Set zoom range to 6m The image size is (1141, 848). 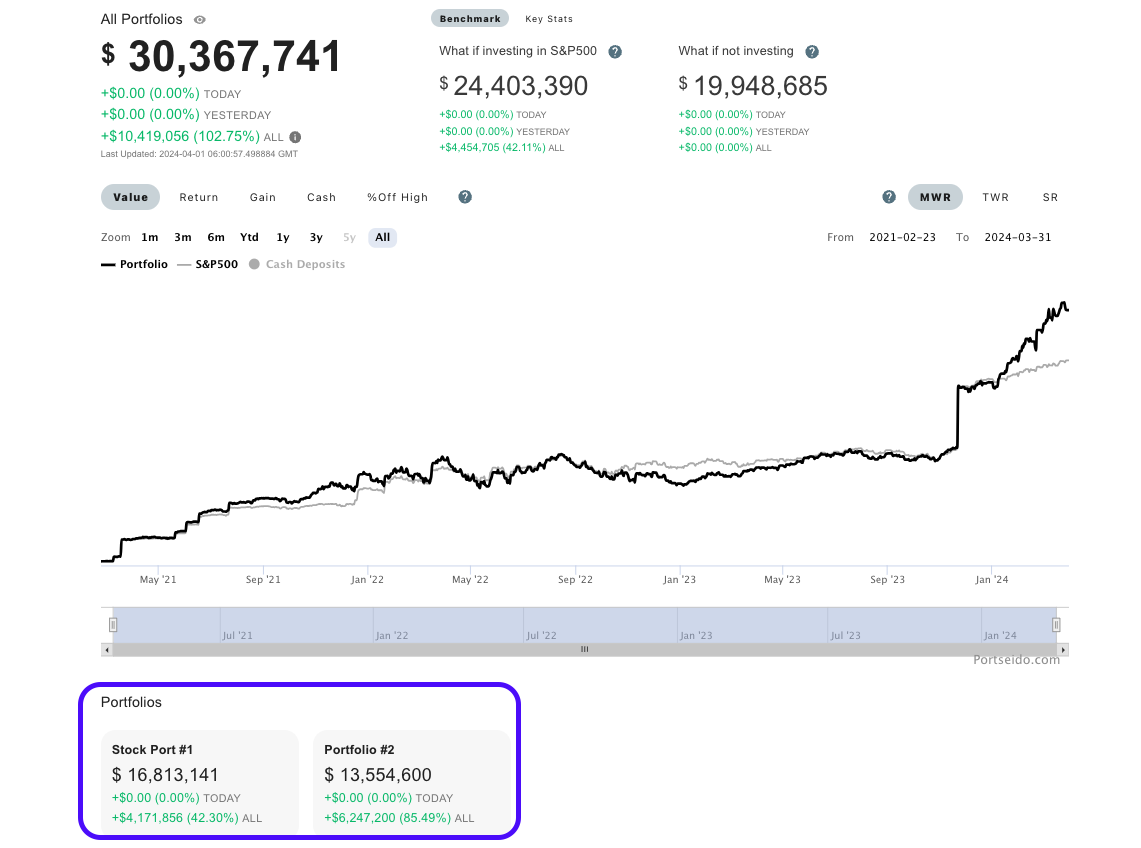pyautogui.click(x=216, y=238)
